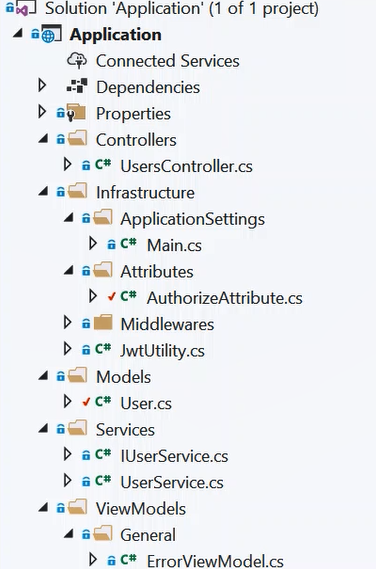Click the C# icon of UsersController.cs
Viewport: 376px width, 569px height.
tap(103, 165)
